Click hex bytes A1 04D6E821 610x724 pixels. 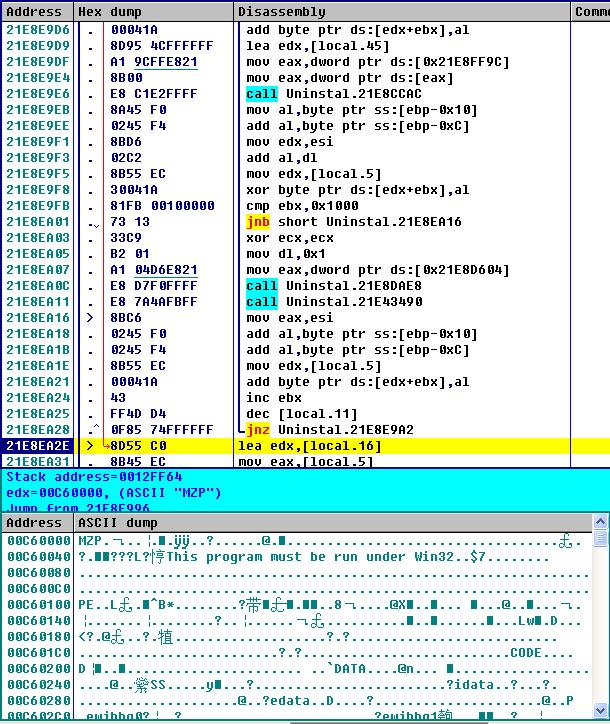click(154, 270)
